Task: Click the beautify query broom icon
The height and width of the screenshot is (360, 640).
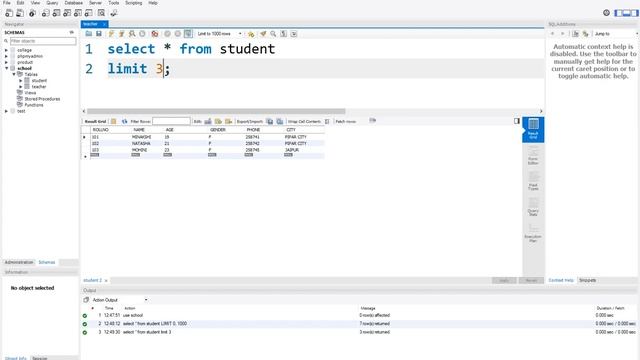Action: tap(263, 34)
